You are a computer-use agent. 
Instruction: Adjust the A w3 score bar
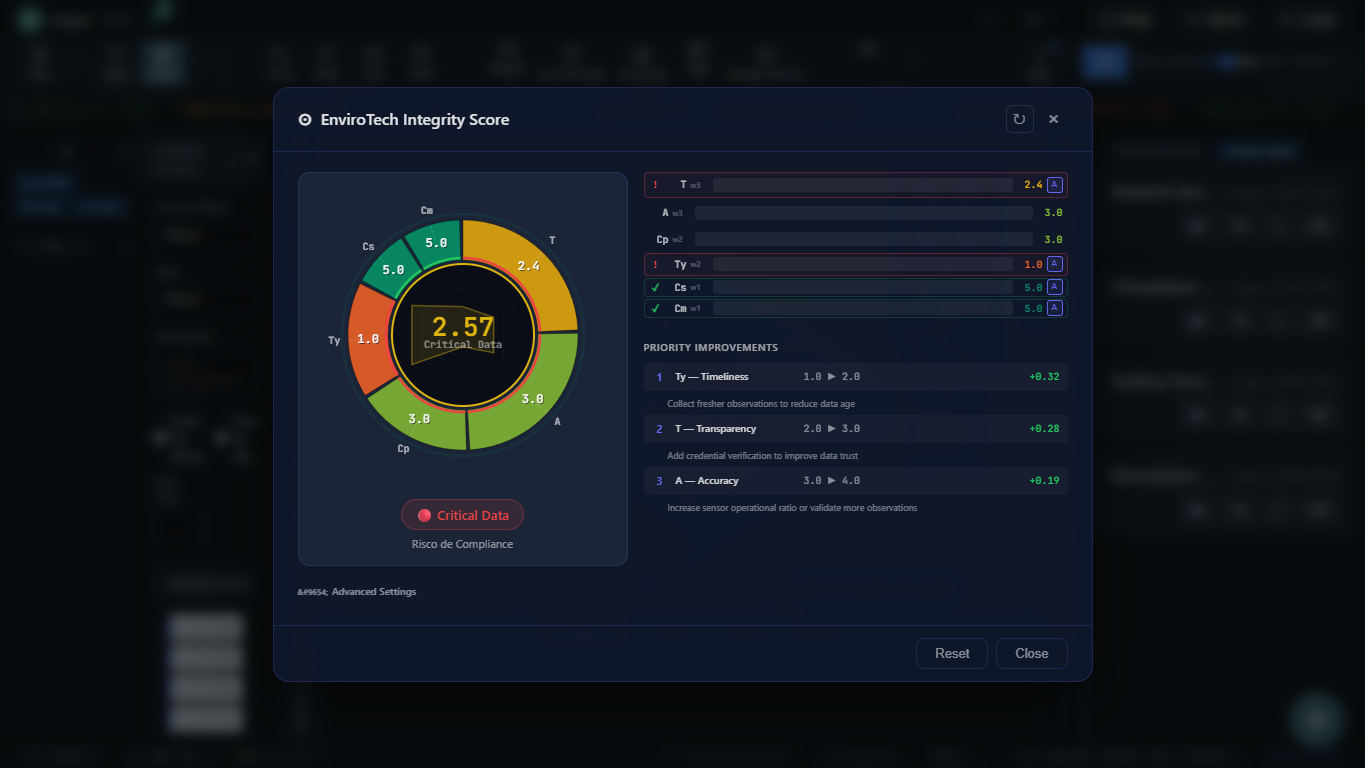(x=864, y=213)
